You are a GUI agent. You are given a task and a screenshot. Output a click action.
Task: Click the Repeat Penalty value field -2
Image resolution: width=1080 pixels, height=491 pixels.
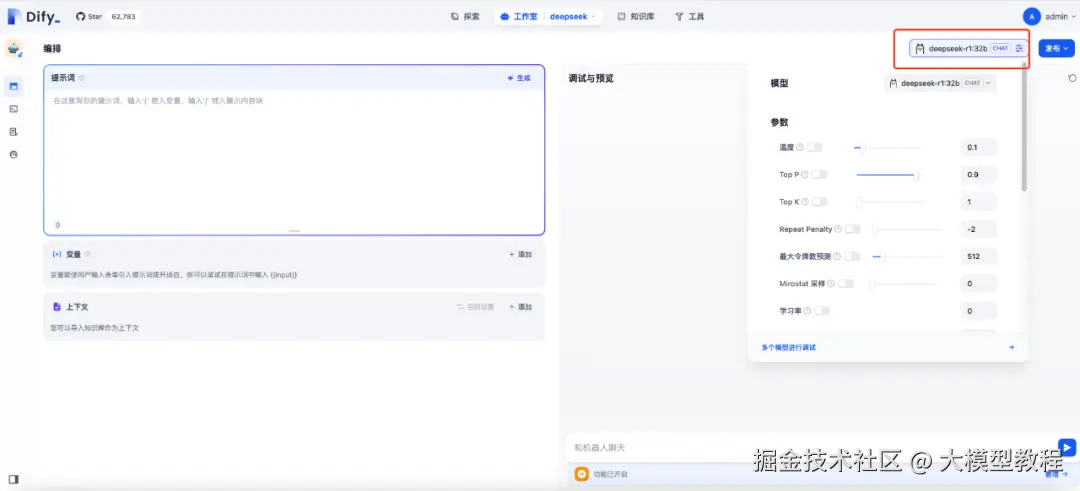click(979, 229)
